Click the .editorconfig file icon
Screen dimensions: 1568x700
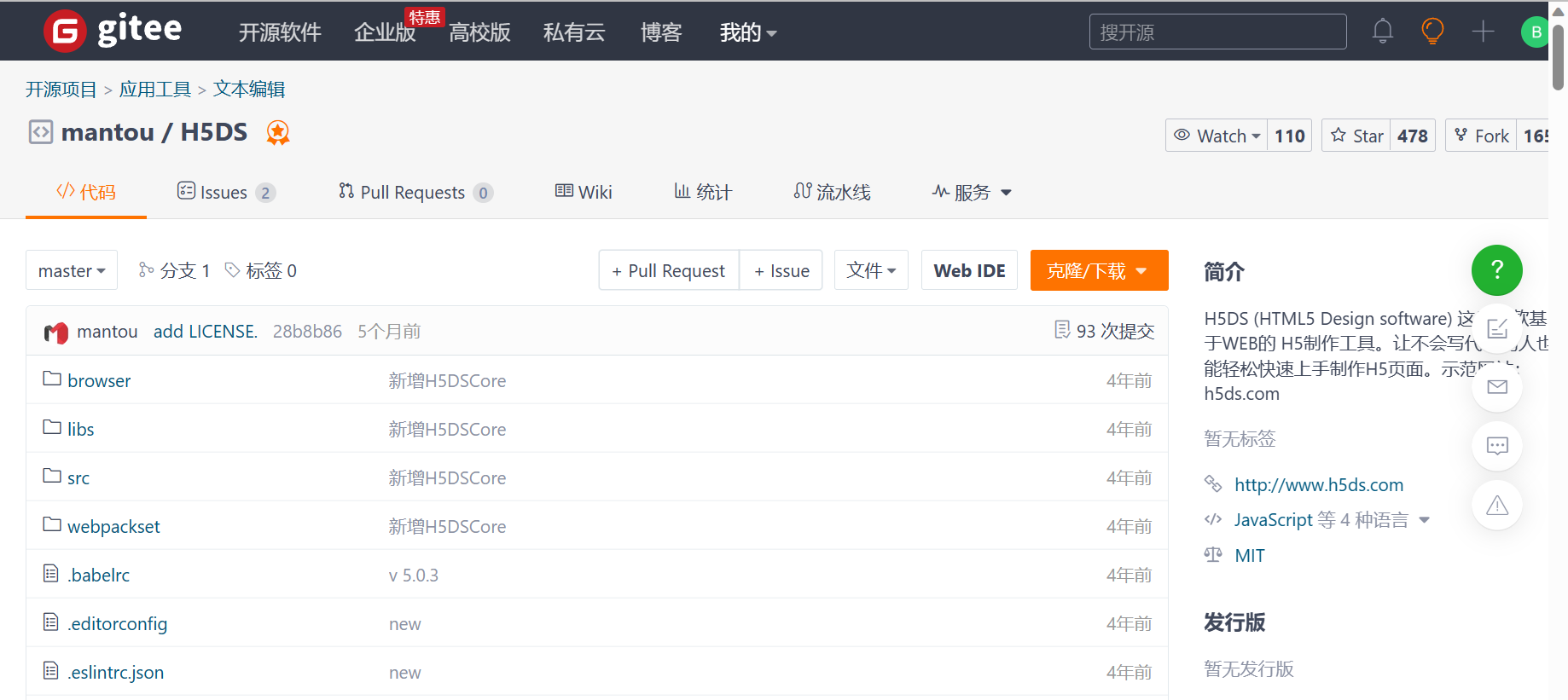tap(51, 622)
